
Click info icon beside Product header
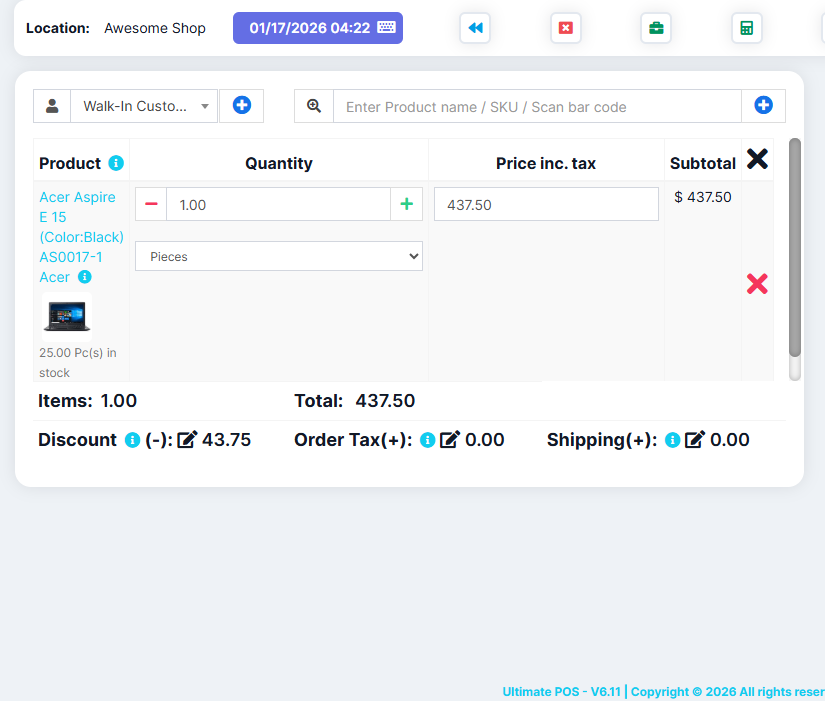point(116,163)
